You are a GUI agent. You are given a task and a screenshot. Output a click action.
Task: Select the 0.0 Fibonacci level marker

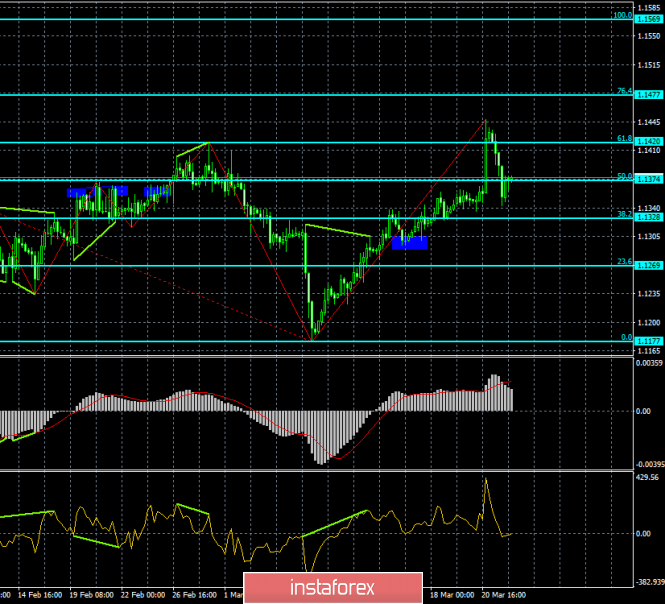point(626,337)
